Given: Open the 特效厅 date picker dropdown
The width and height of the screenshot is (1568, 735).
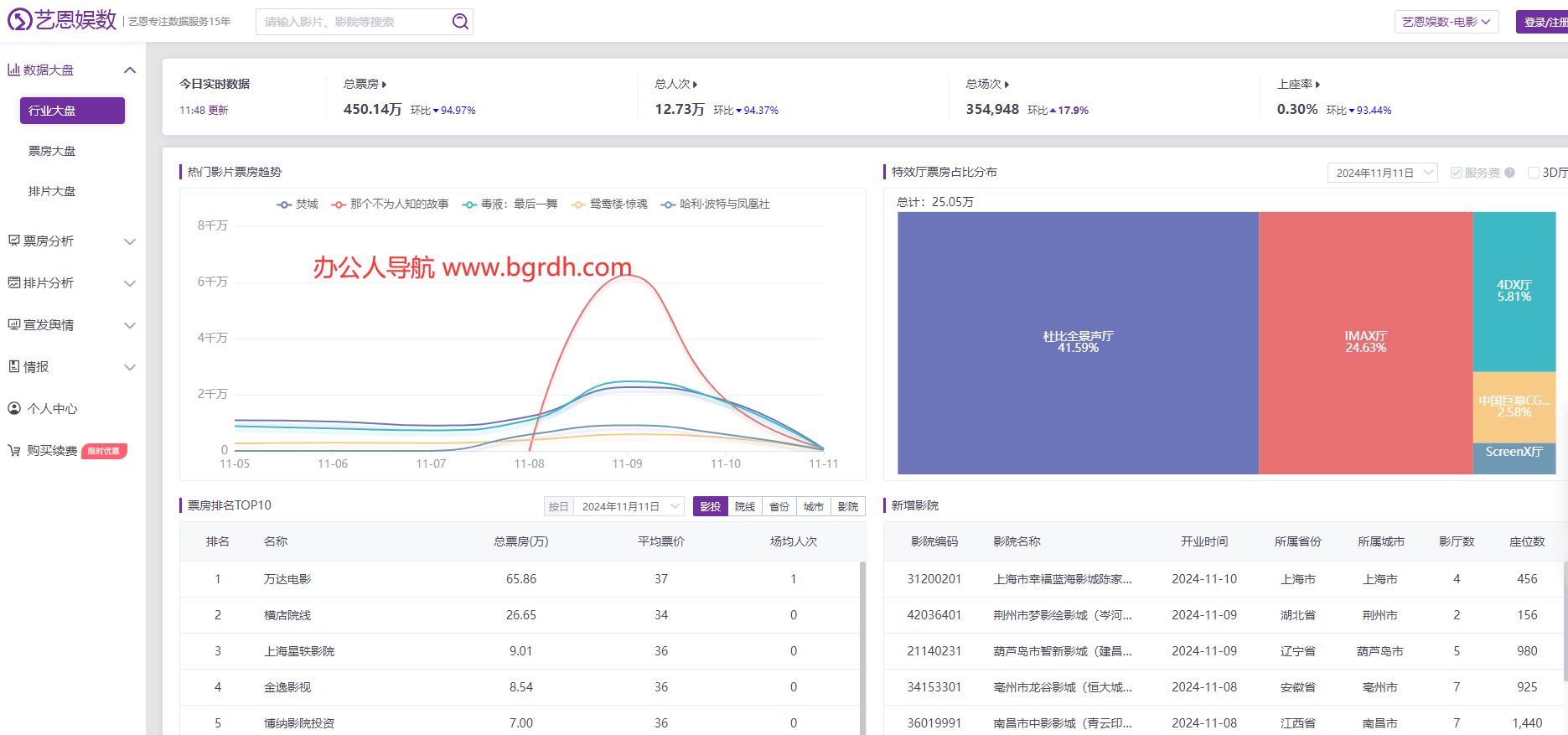Looking at the screenshot, I should point(1382,173).
